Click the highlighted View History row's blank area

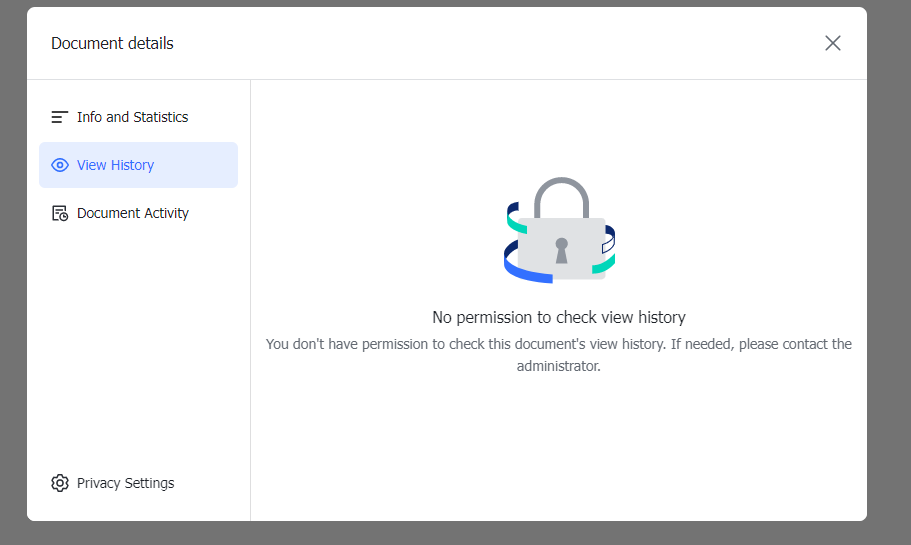coord(200,165)
